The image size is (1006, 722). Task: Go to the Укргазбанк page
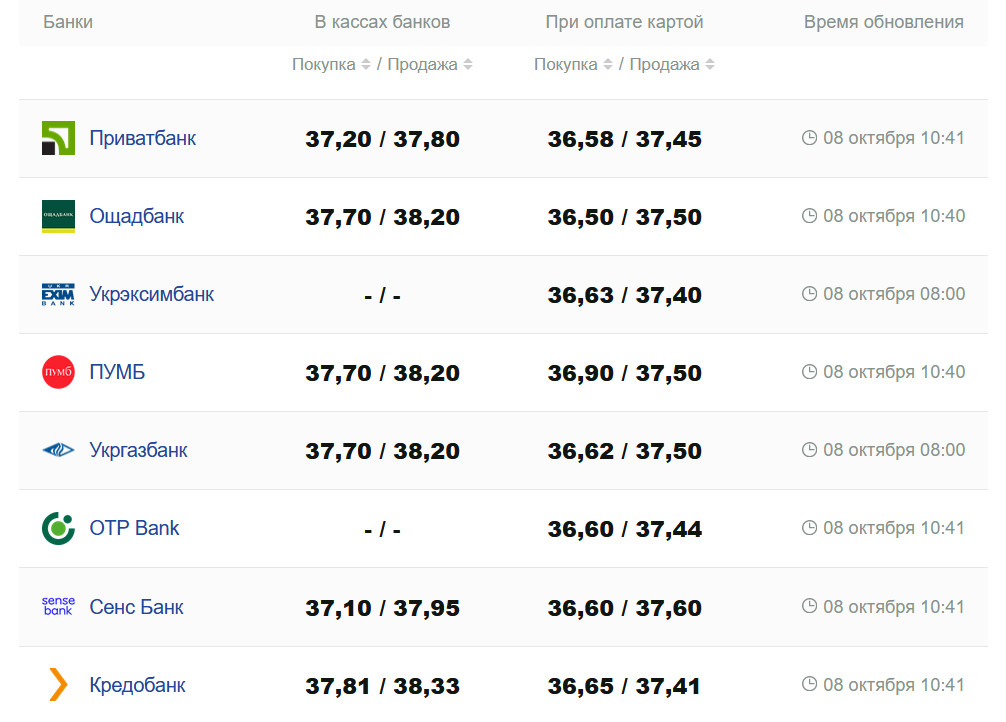138,450
